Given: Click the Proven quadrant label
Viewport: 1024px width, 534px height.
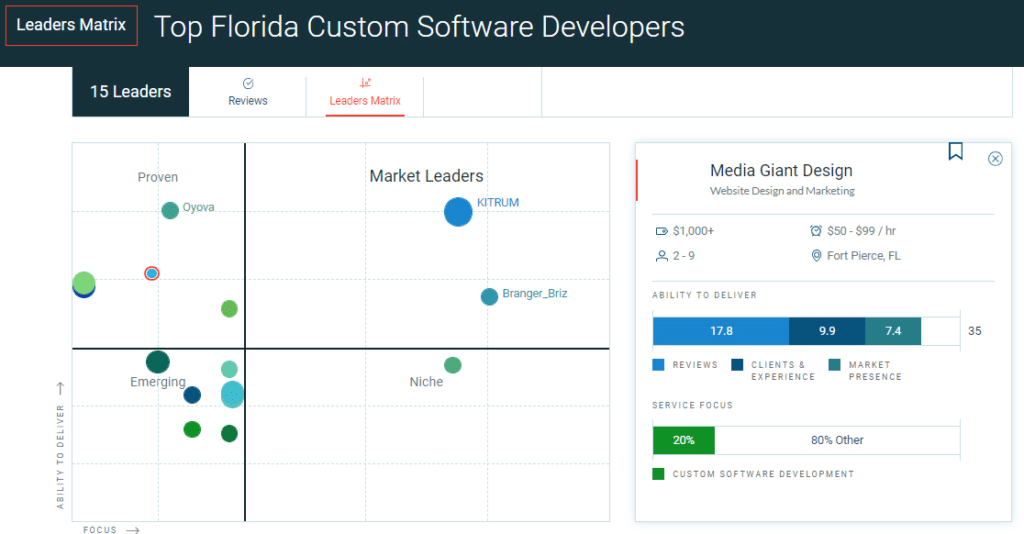Looking at the screenshot, I should (x=157, y=177).
